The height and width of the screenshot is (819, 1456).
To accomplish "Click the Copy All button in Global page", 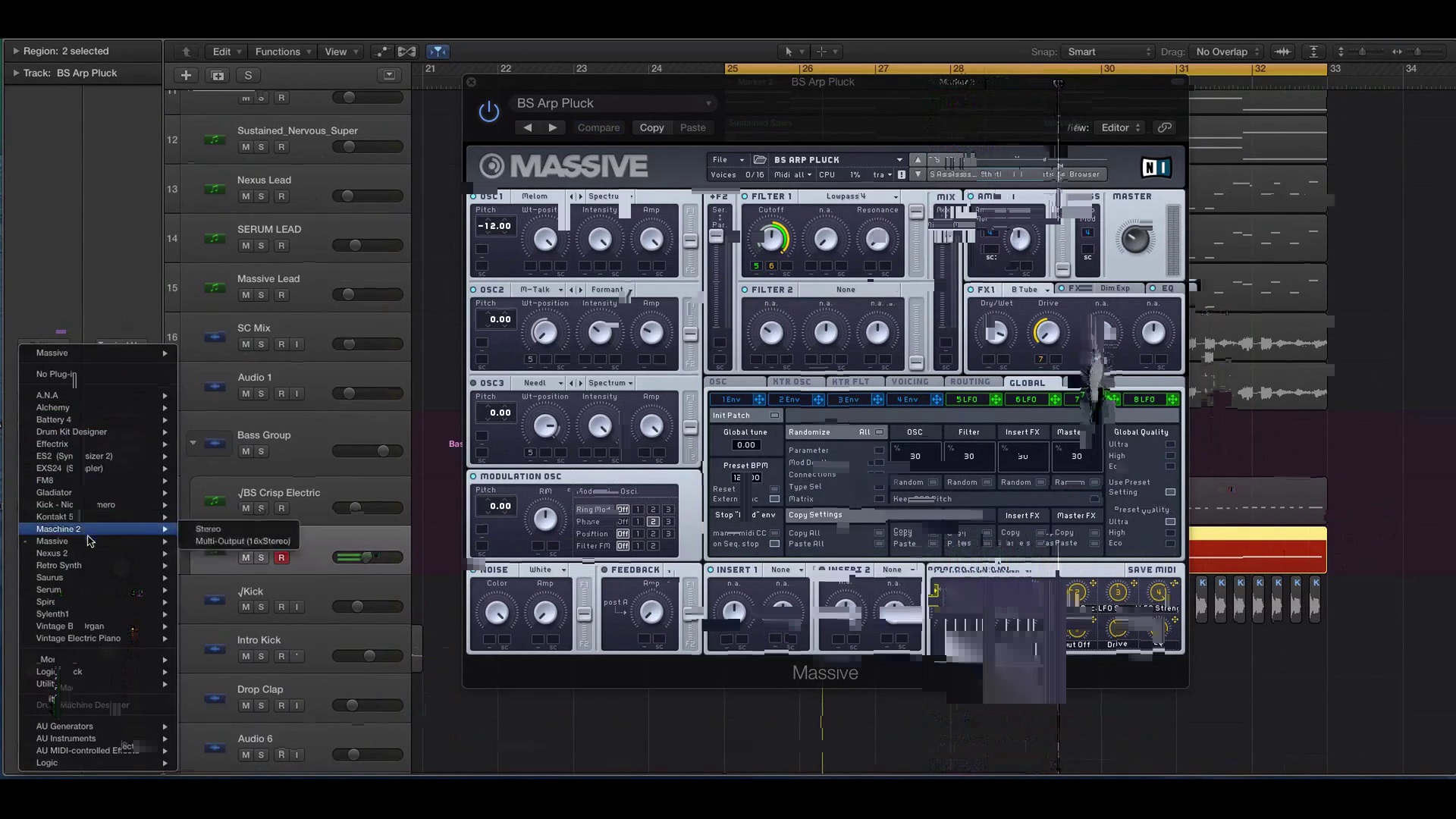I will 804,533.
